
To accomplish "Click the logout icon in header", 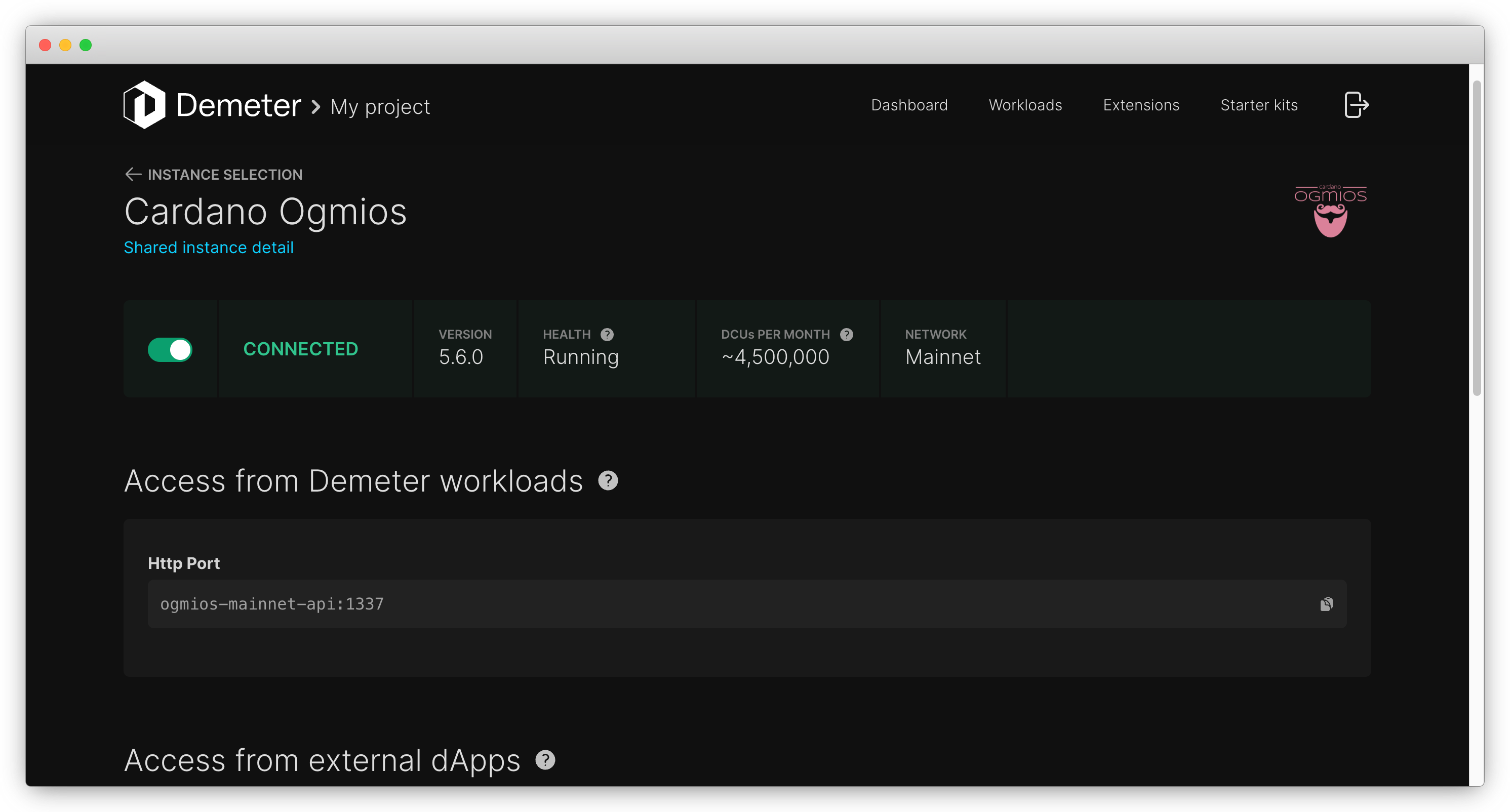I will 1356,105.
